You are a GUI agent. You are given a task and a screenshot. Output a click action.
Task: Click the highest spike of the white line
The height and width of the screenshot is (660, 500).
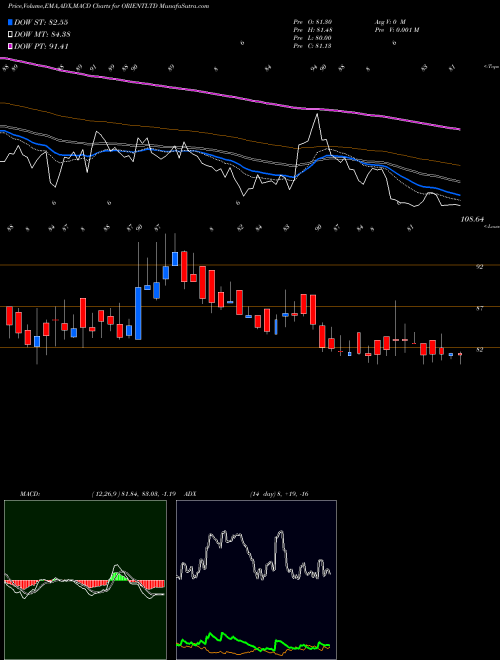point(317,114)
